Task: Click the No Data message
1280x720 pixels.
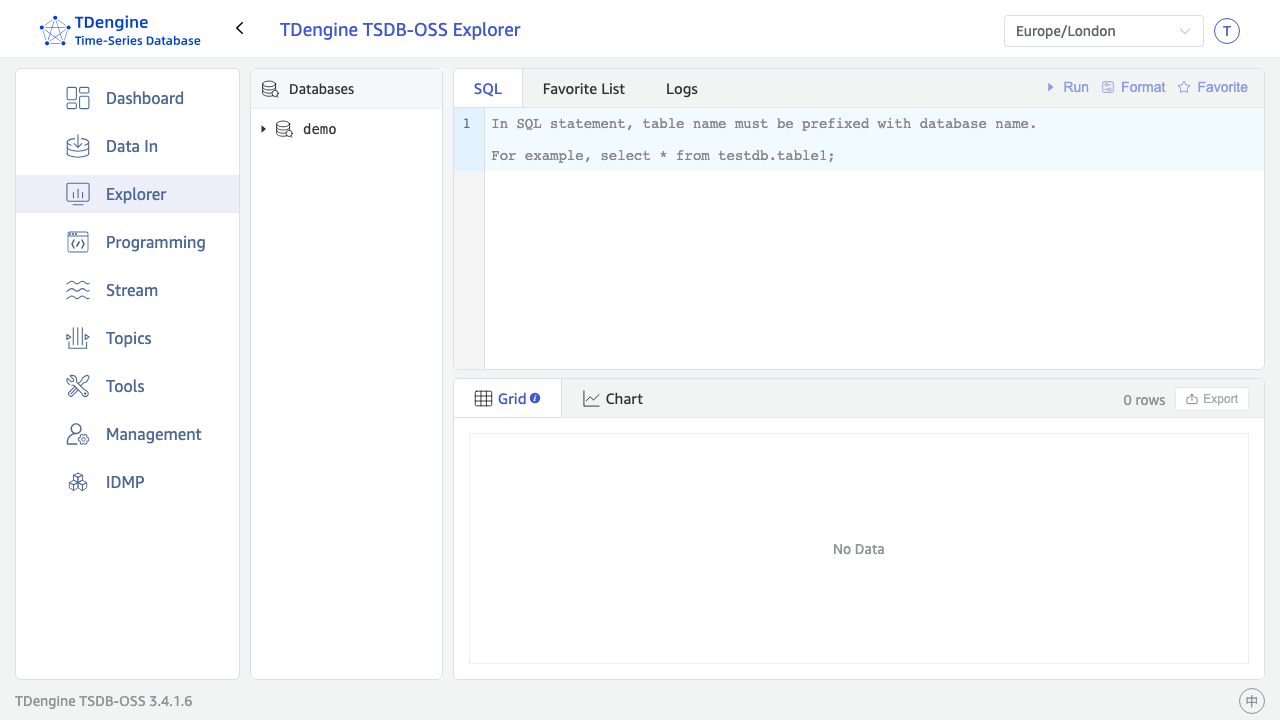Action: pos(859,549)
